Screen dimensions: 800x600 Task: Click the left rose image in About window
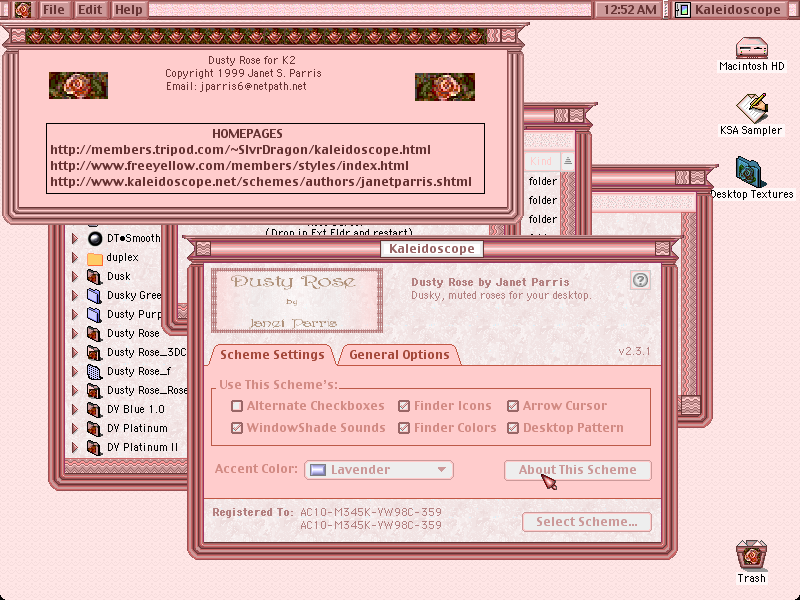click(78, 85)
